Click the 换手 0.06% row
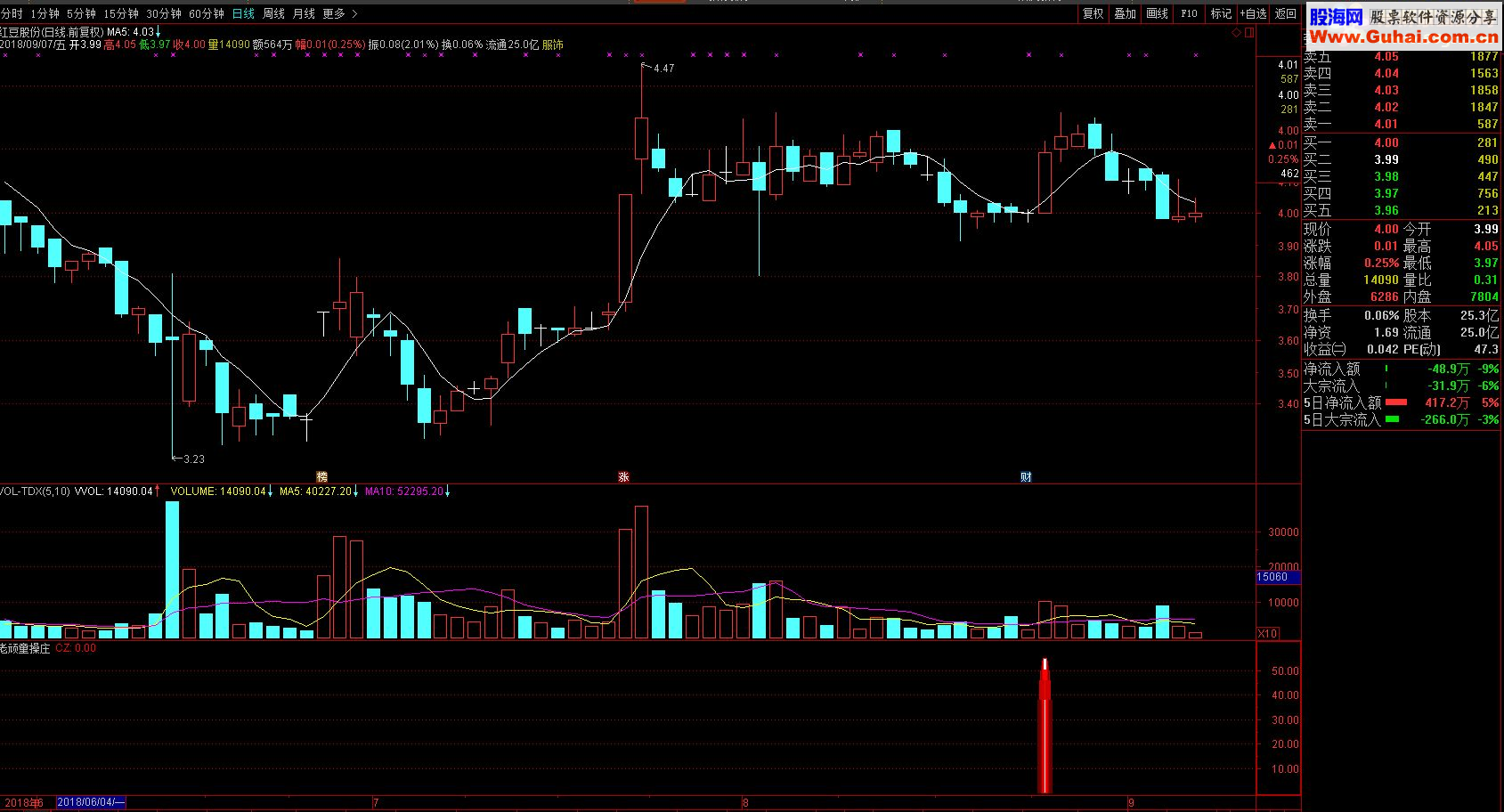This screenshot has height=812, width=1504. [x=1352, y=315]
